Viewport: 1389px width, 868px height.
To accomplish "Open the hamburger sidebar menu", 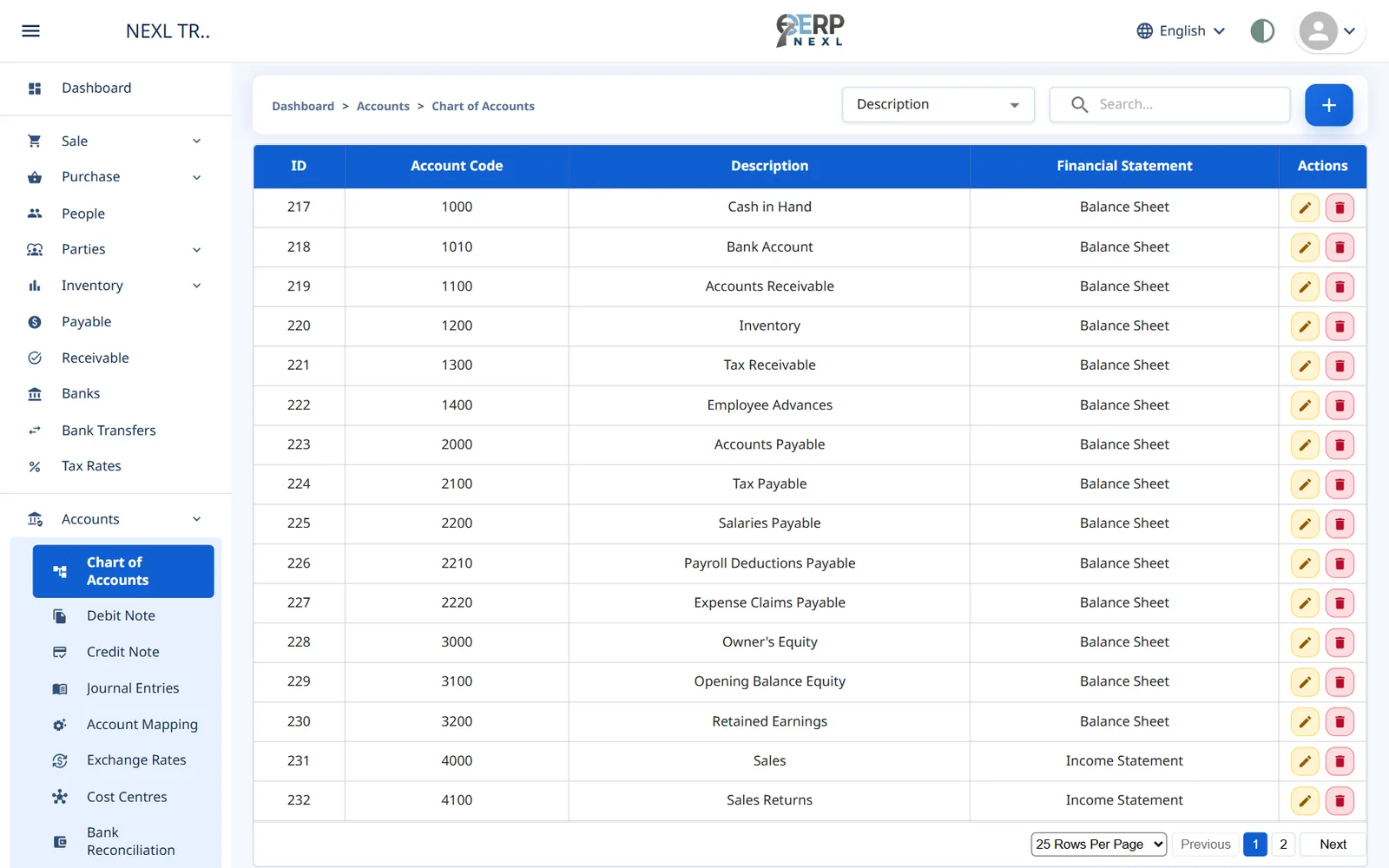I will pyautogui.click(x=31, y=31).
